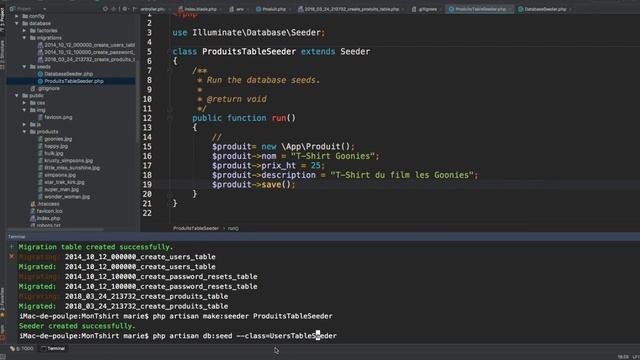Click the terminal command line with db:seed
The width and height of the screenshot is (640, 360).
click(178, 336)
